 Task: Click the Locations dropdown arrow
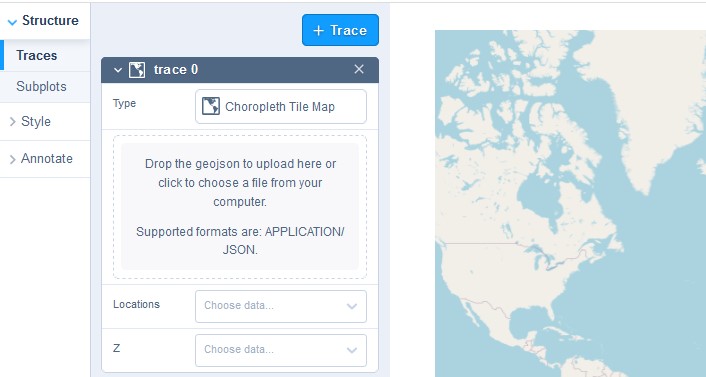pos(352,306)
